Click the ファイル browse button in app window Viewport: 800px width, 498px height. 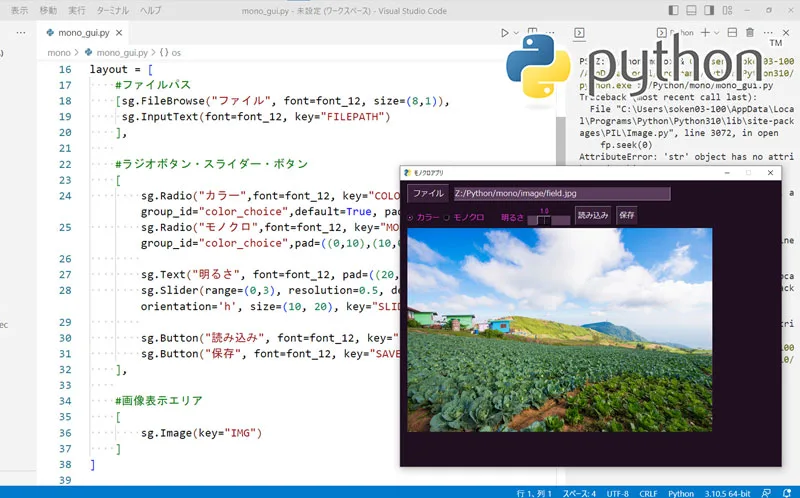point(428,193)
